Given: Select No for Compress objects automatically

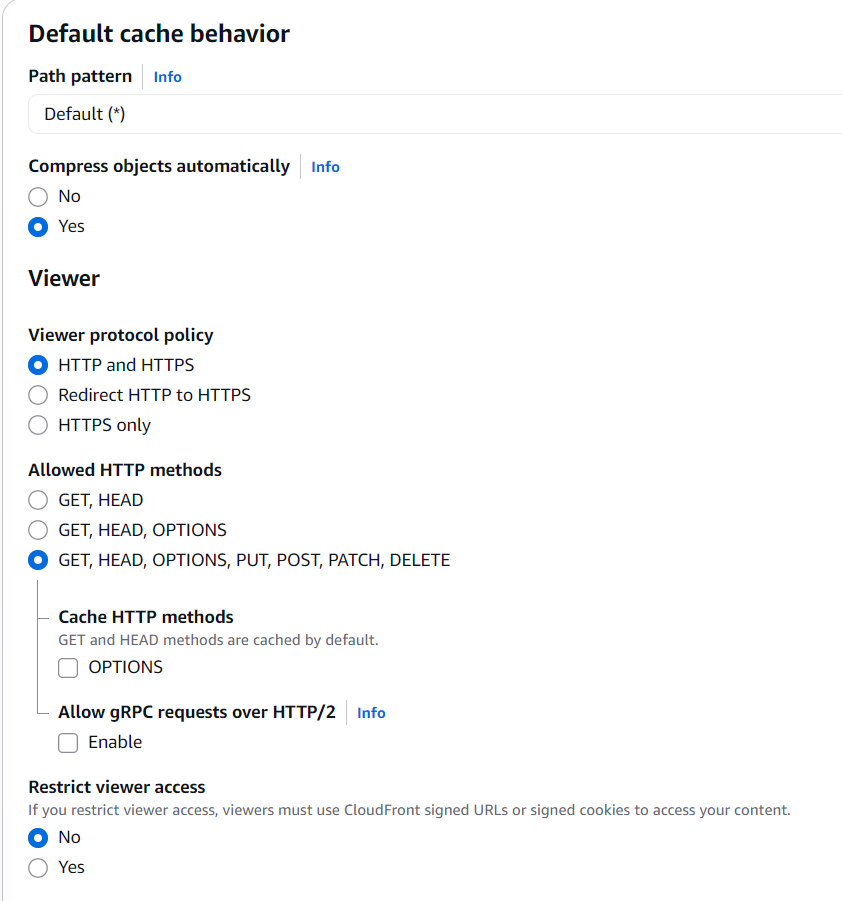Looking at the screenshot, I should 38,197.
